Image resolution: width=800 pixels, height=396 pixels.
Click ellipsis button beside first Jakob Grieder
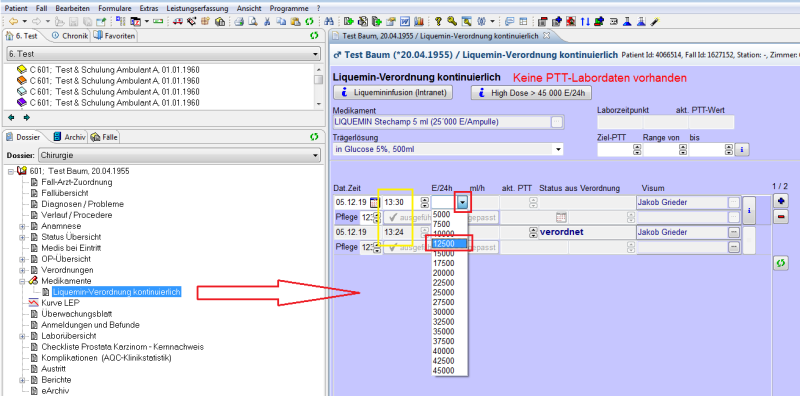[x=734, y=203]
